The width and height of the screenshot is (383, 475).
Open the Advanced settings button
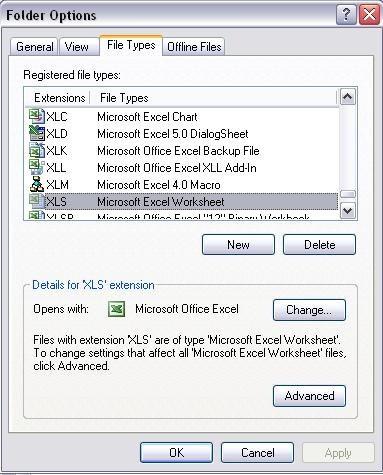tap(309, 396)
